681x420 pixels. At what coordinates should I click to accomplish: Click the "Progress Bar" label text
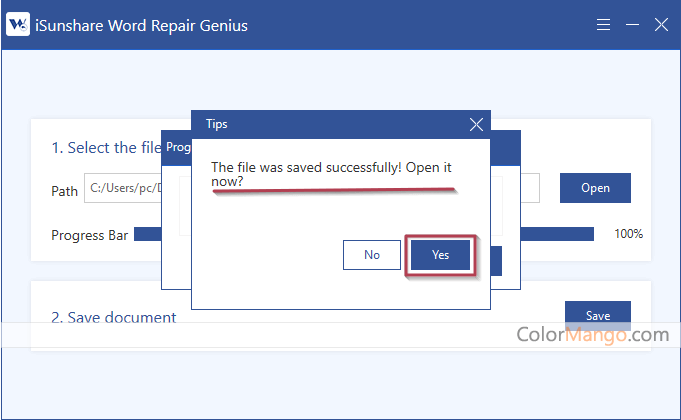[x=87, y=235]
